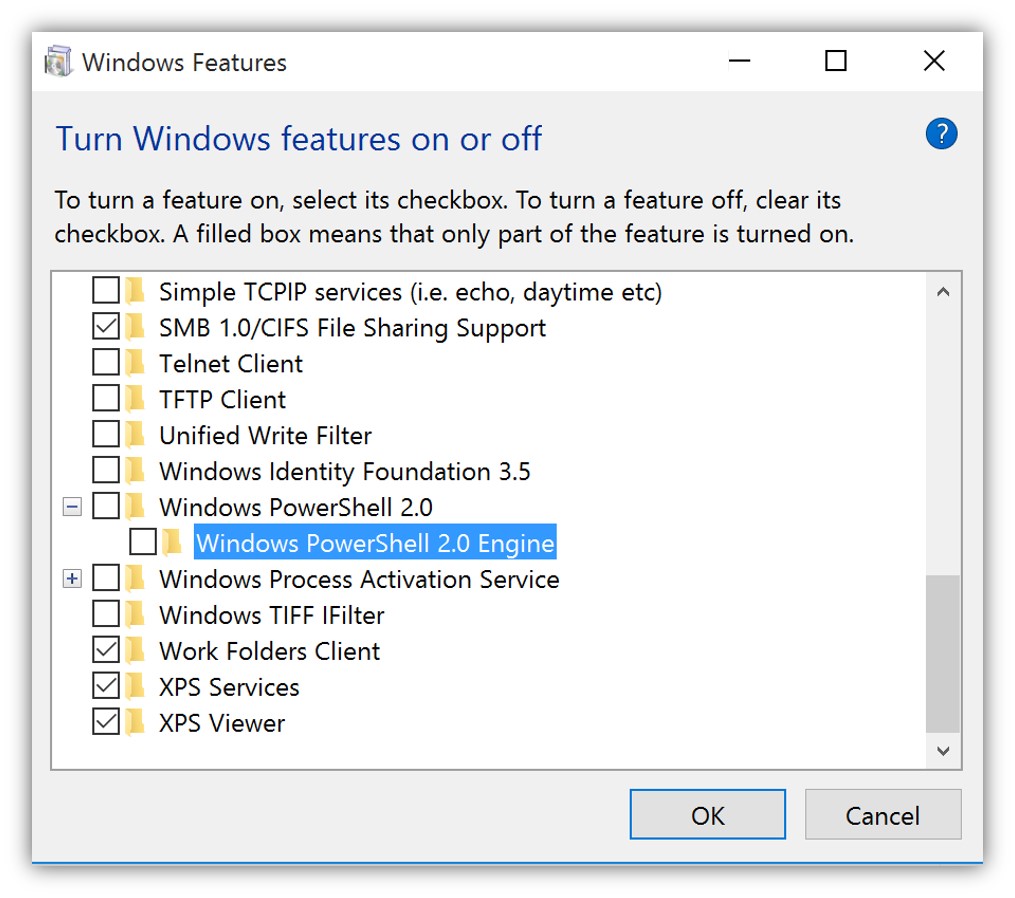
Task: Click the vertical scrollbar thumb
Action: click(x=943, y=654)
